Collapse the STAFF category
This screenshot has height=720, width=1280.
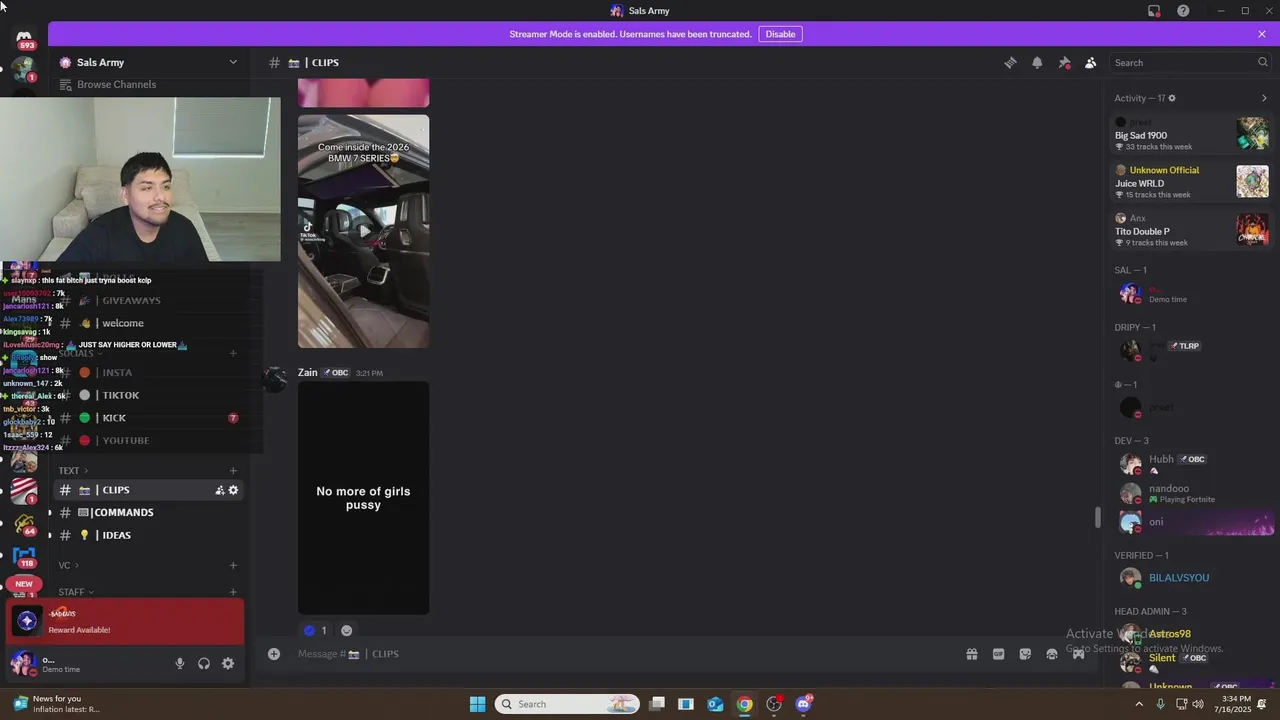click(x=76, y=592)
